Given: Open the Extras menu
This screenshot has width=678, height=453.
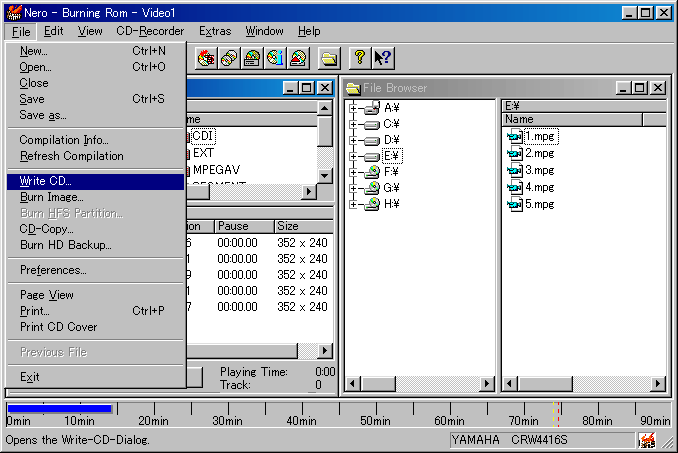Looking at the screenshot, I should coord(215,31).
